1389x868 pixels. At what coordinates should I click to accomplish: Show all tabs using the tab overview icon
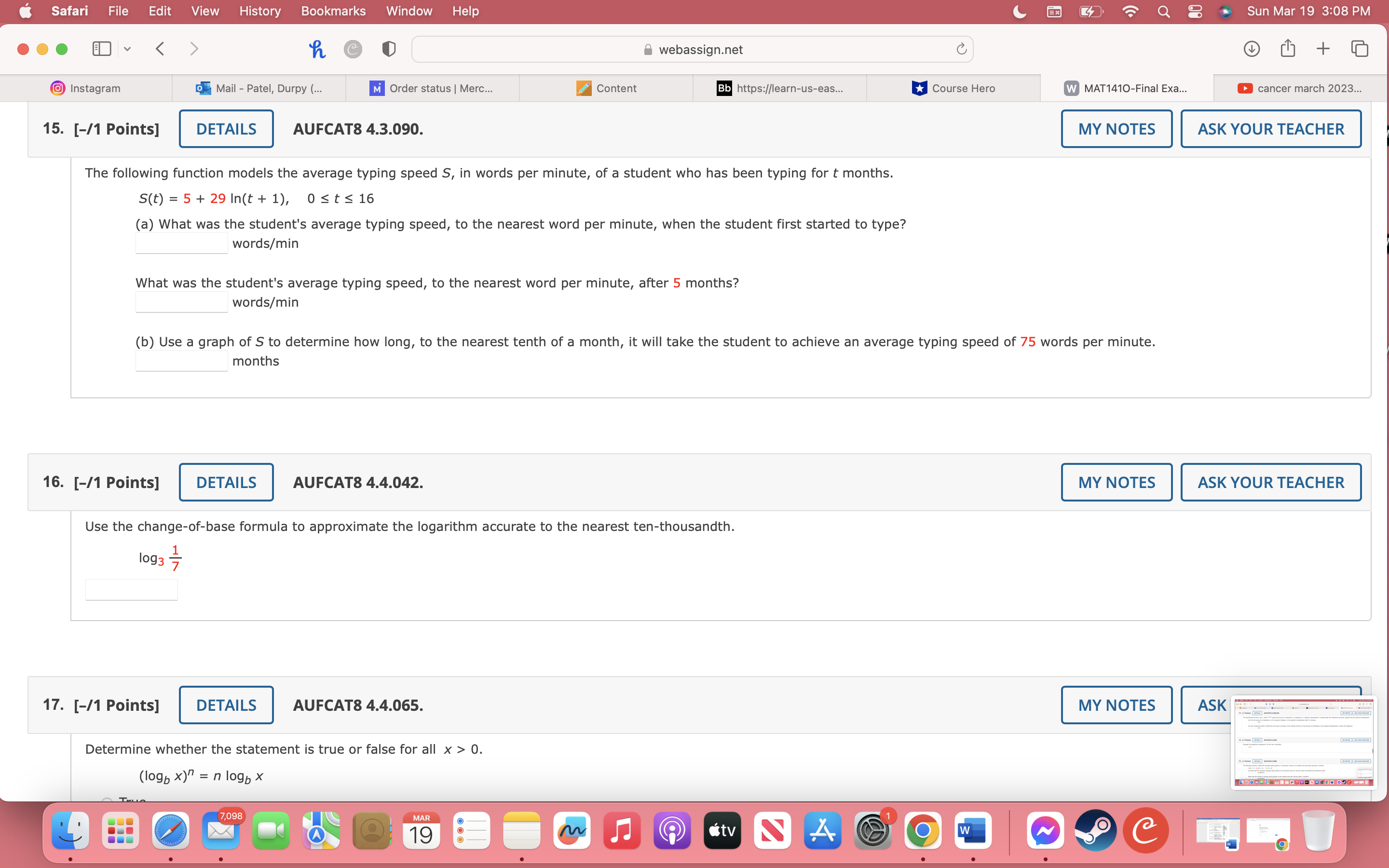tap(1360, 49)
